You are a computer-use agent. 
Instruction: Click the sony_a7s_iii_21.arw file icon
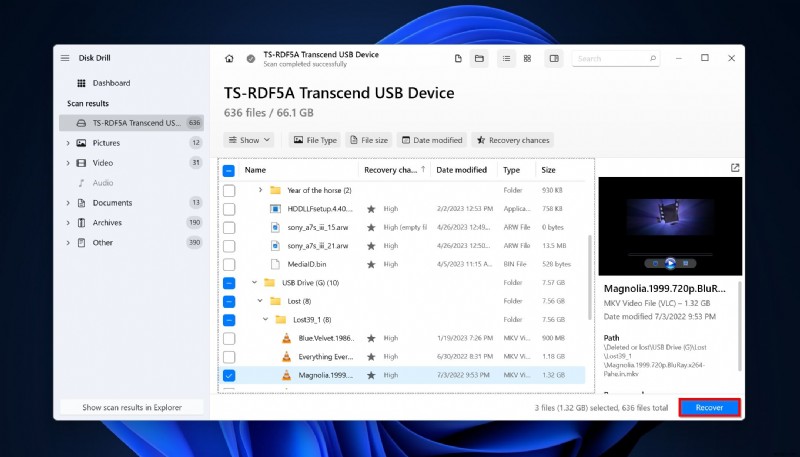(x=275, y=246)
